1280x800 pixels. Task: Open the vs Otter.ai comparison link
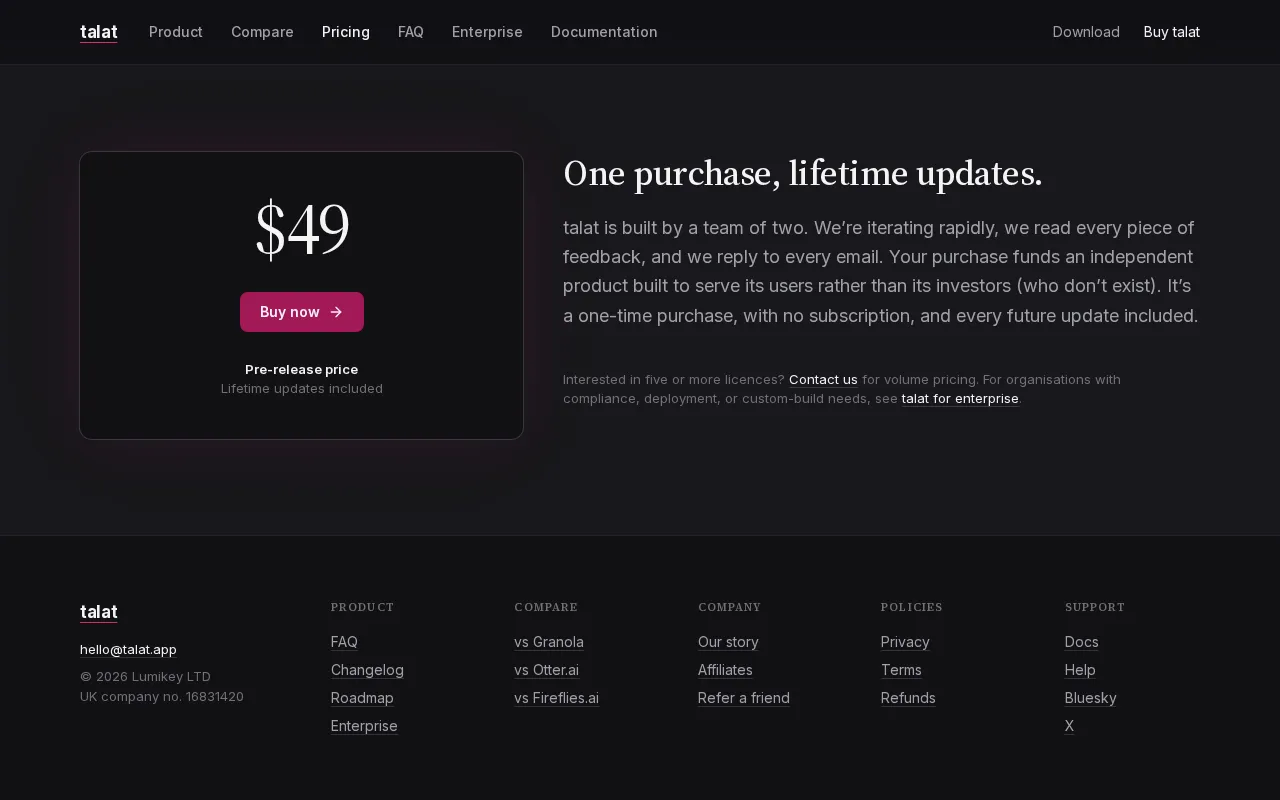point(546,670)
